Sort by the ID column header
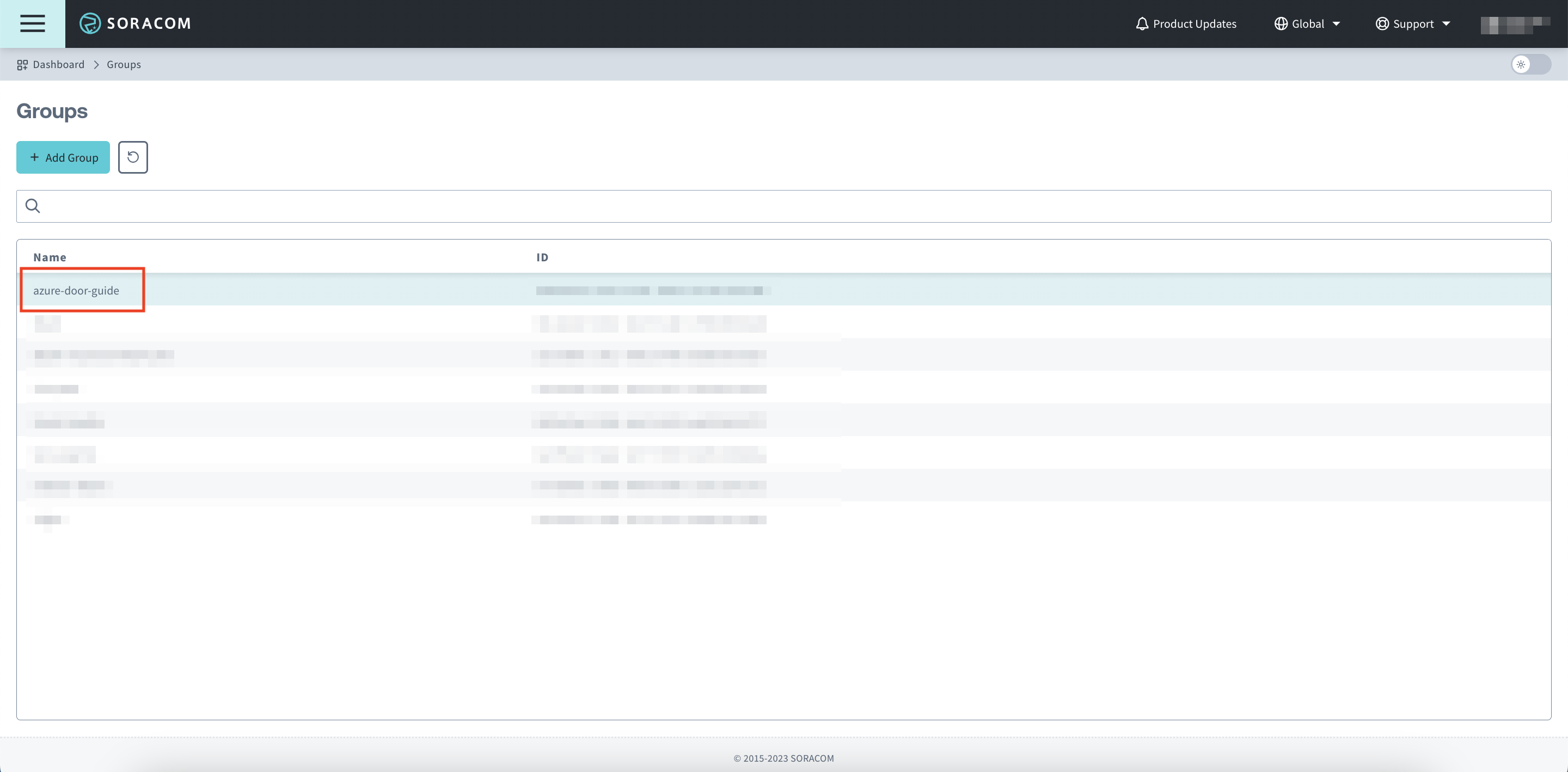This screenshot has height=772, width=1568. click(542, 257)
